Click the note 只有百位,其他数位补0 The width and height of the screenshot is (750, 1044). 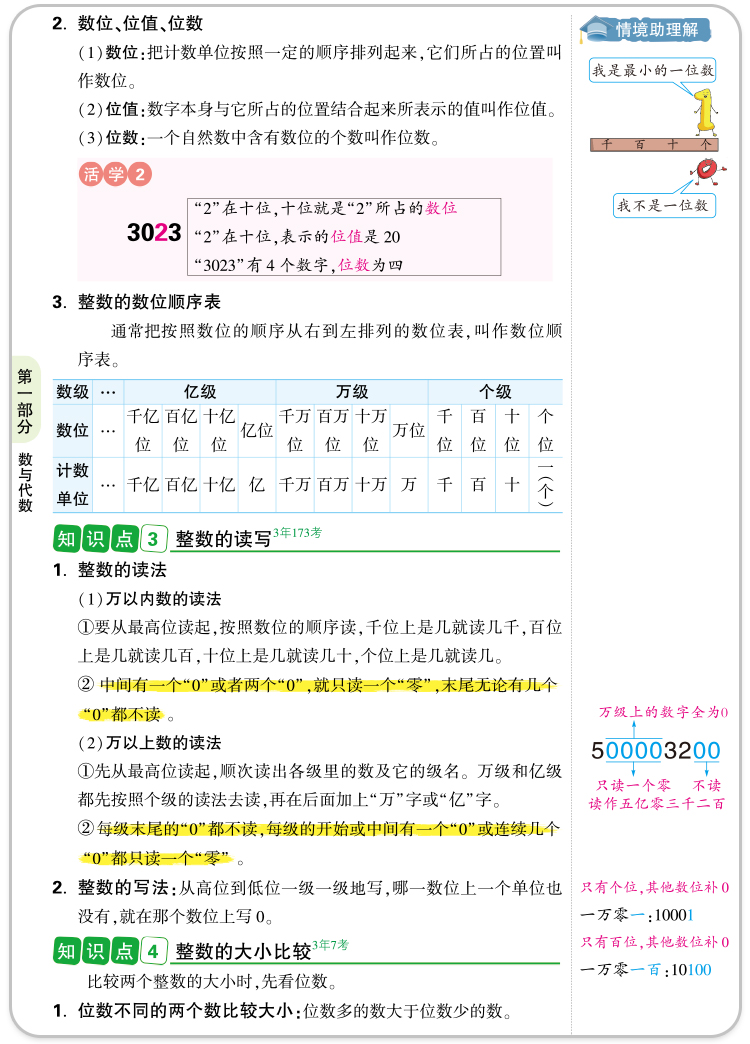[x=655, y=941]
